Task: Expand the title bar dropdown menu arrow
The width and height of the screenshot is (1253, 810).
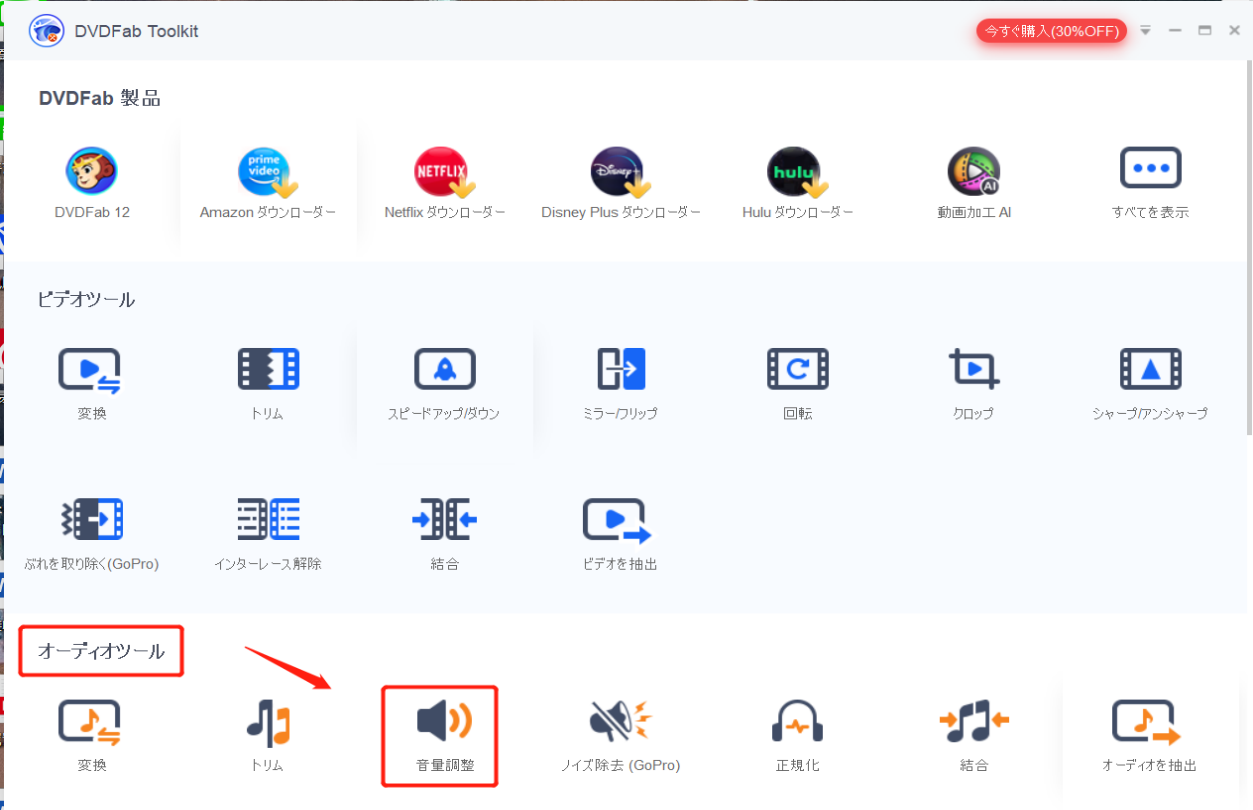Action: pyautogui.click(x=1146, y=31)
